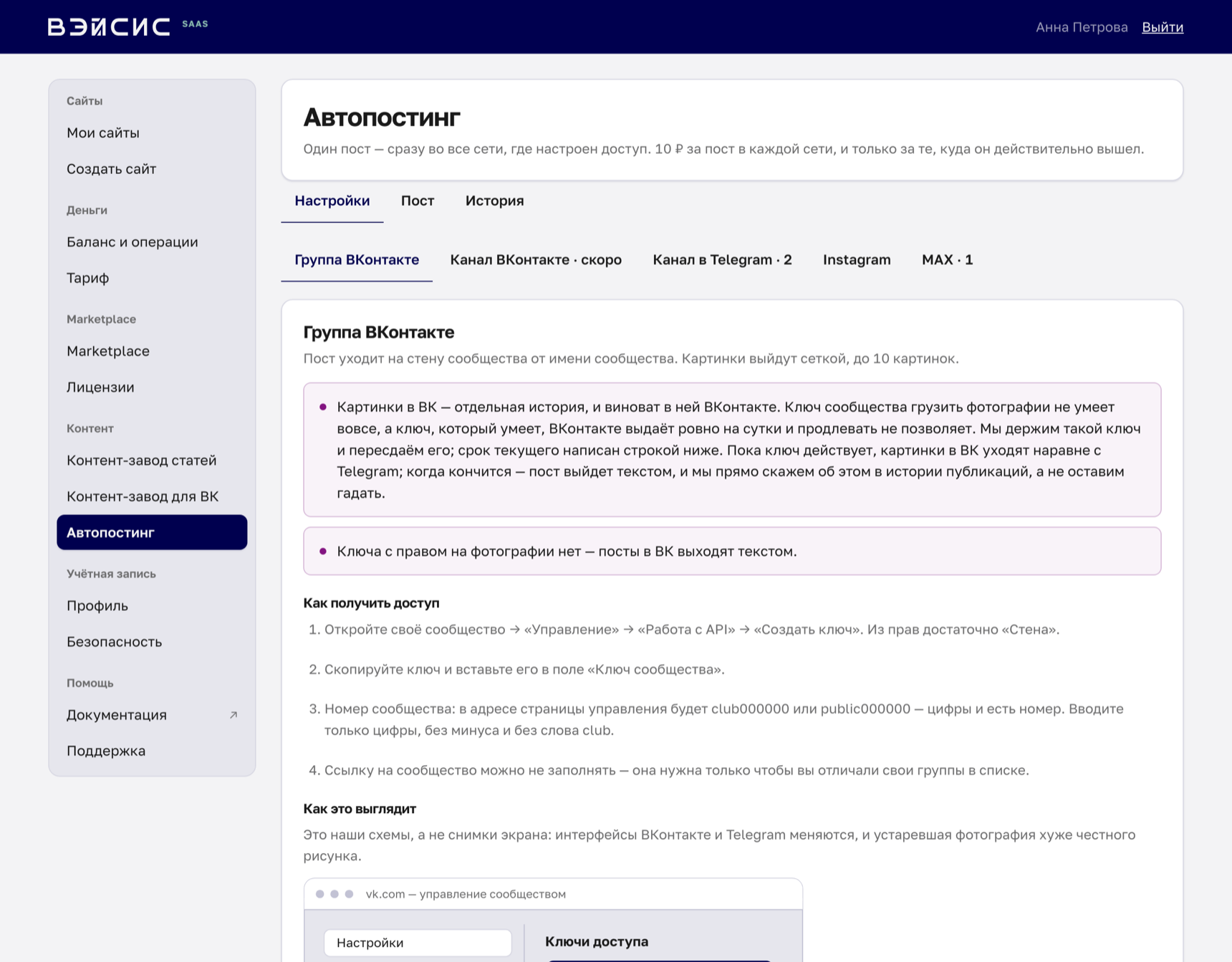
Task: Select Канал ВКонтакте · скоро tab
Action: coord(536,260)
